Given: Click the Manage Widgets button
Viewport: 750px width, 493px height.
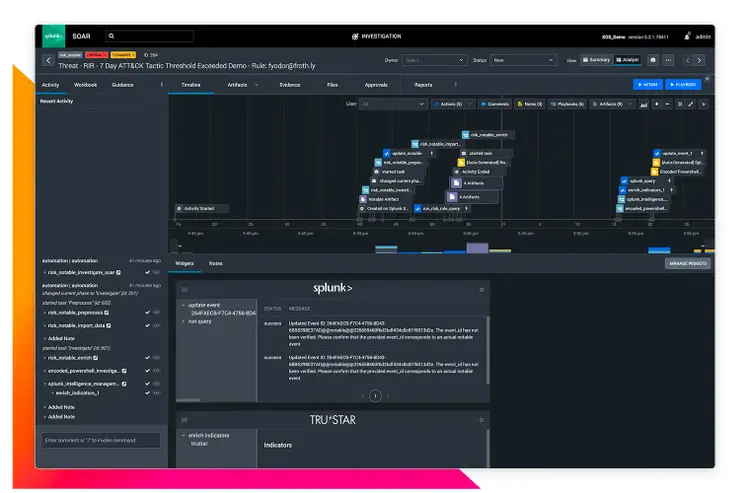Looking at the screenshot, I should click(687, 263).
